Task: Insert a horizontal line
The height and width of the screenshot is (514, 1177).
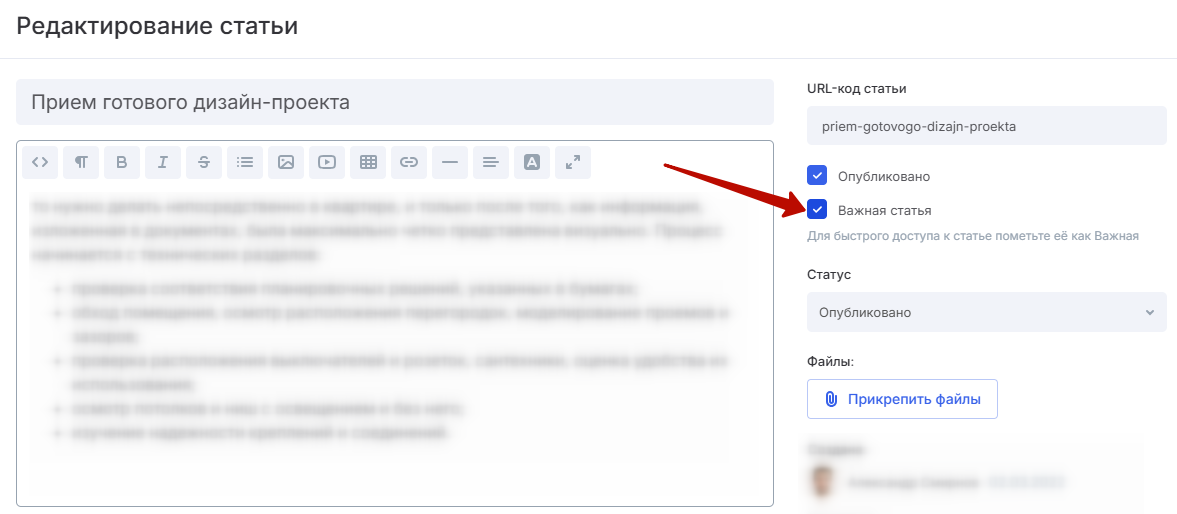Action: [450, 162]
